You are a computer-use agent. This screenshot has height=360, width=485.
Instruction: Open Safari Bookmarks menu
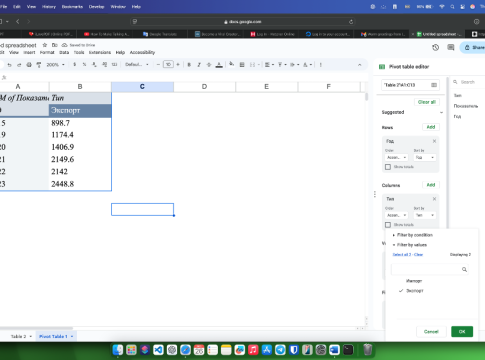pyautogui.click(x=72, y=6)
